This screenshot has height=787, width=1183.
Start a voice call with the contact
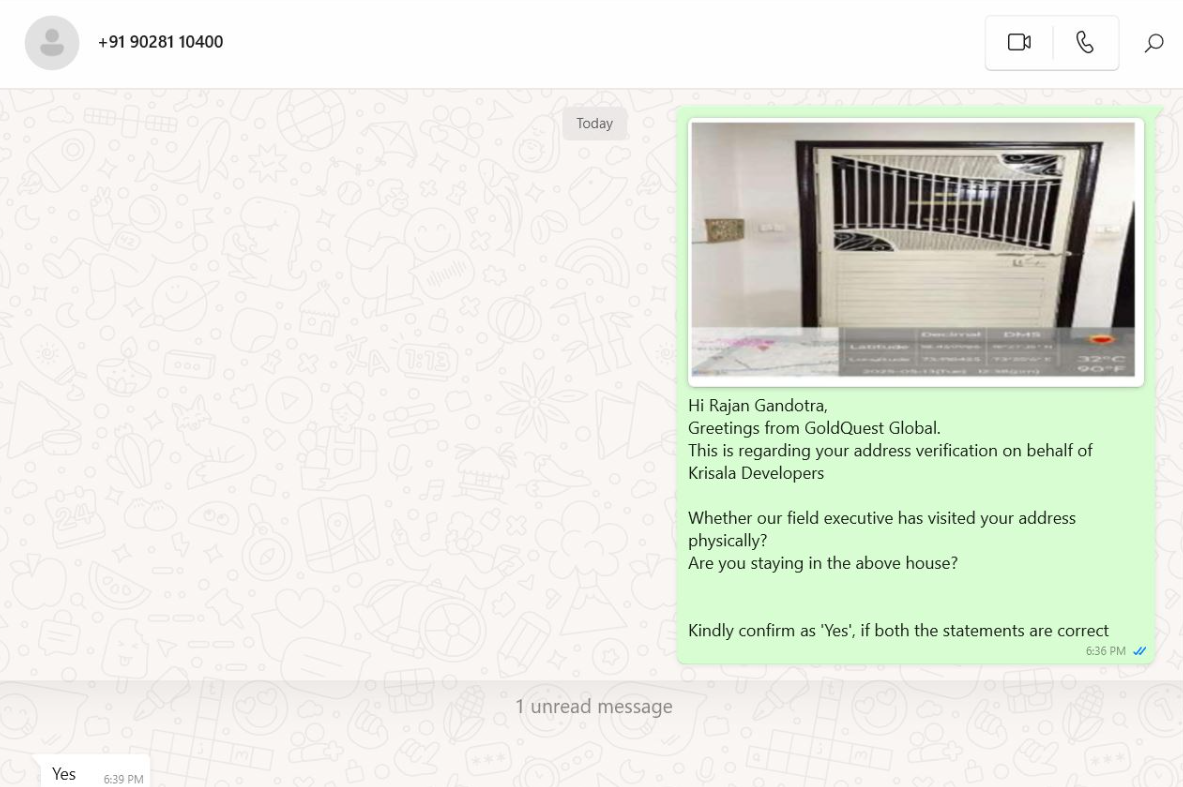point(1085,42)
